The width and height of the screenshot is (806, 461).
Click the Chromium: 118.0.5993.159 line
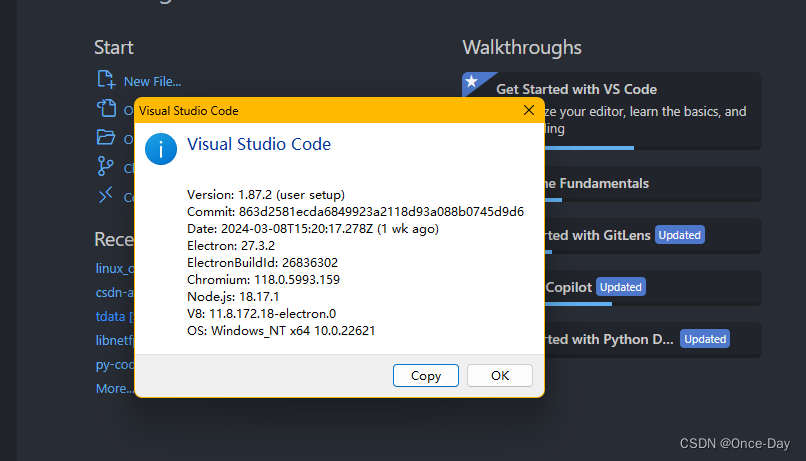click(x=263, y=280)
